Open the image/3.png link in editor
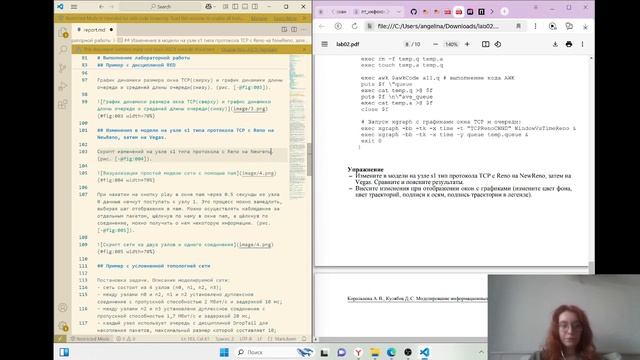Image resolution: width=640 pixels, height=360 pixels. 249,109
